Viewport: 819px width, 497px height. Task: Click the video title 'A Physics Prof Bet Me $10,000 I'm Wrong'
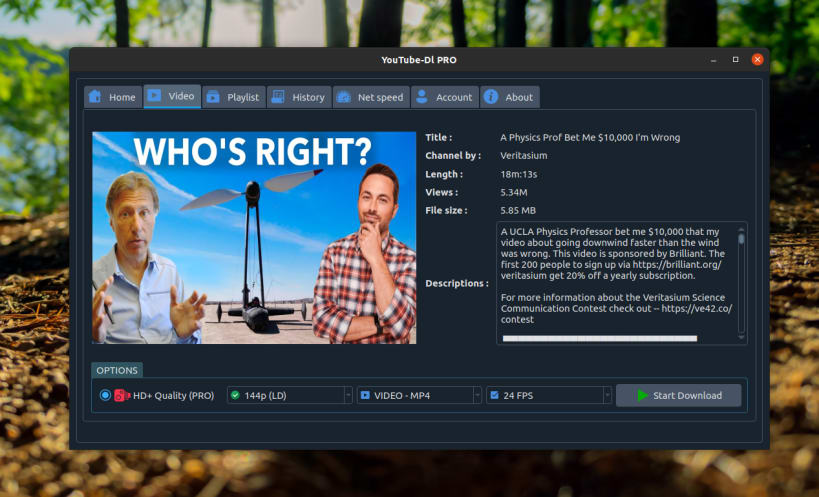pyautogui.click(x=590, y=137)
